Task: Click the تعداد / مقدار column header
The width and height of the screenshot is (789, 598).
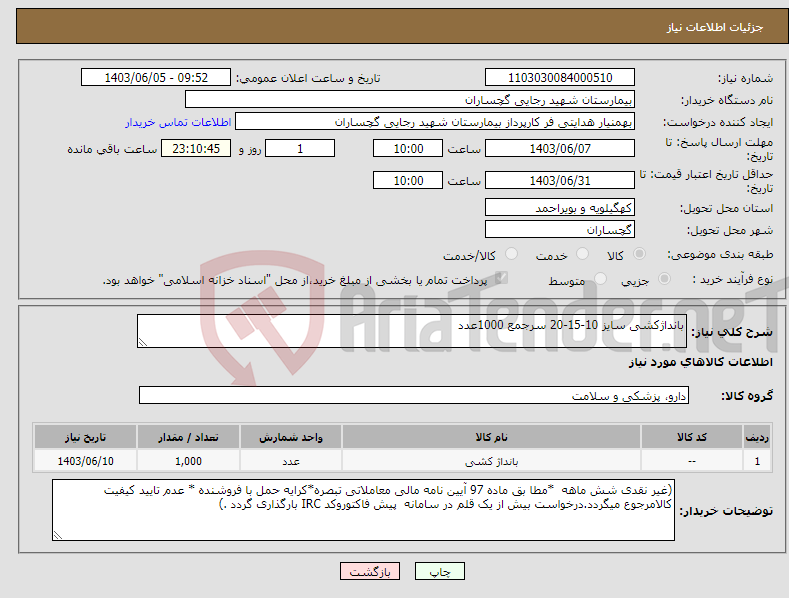Action: 188,437
